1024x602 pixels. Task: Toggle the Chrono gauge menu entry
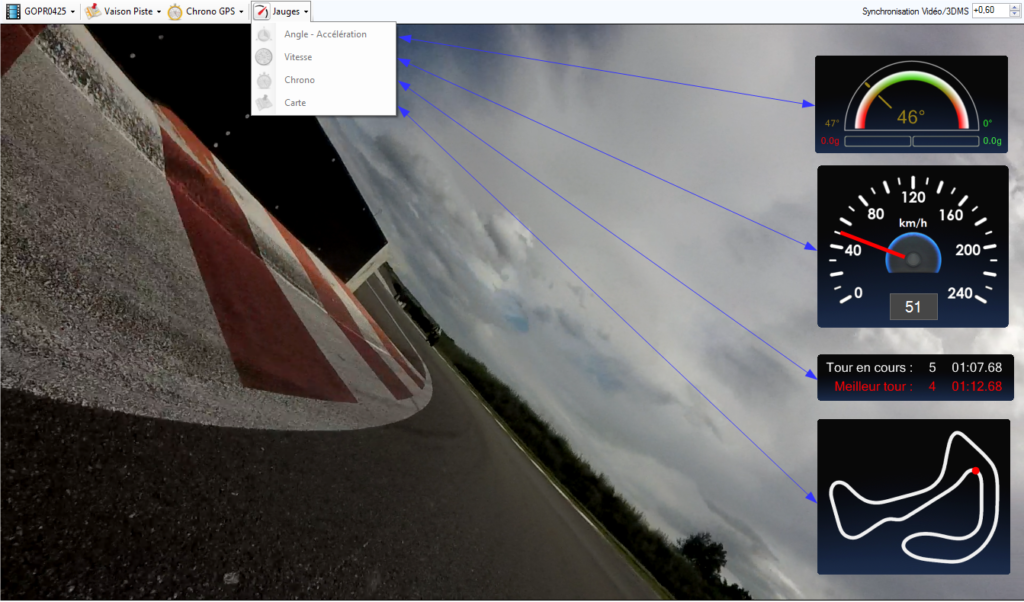[x=299, y=80]
